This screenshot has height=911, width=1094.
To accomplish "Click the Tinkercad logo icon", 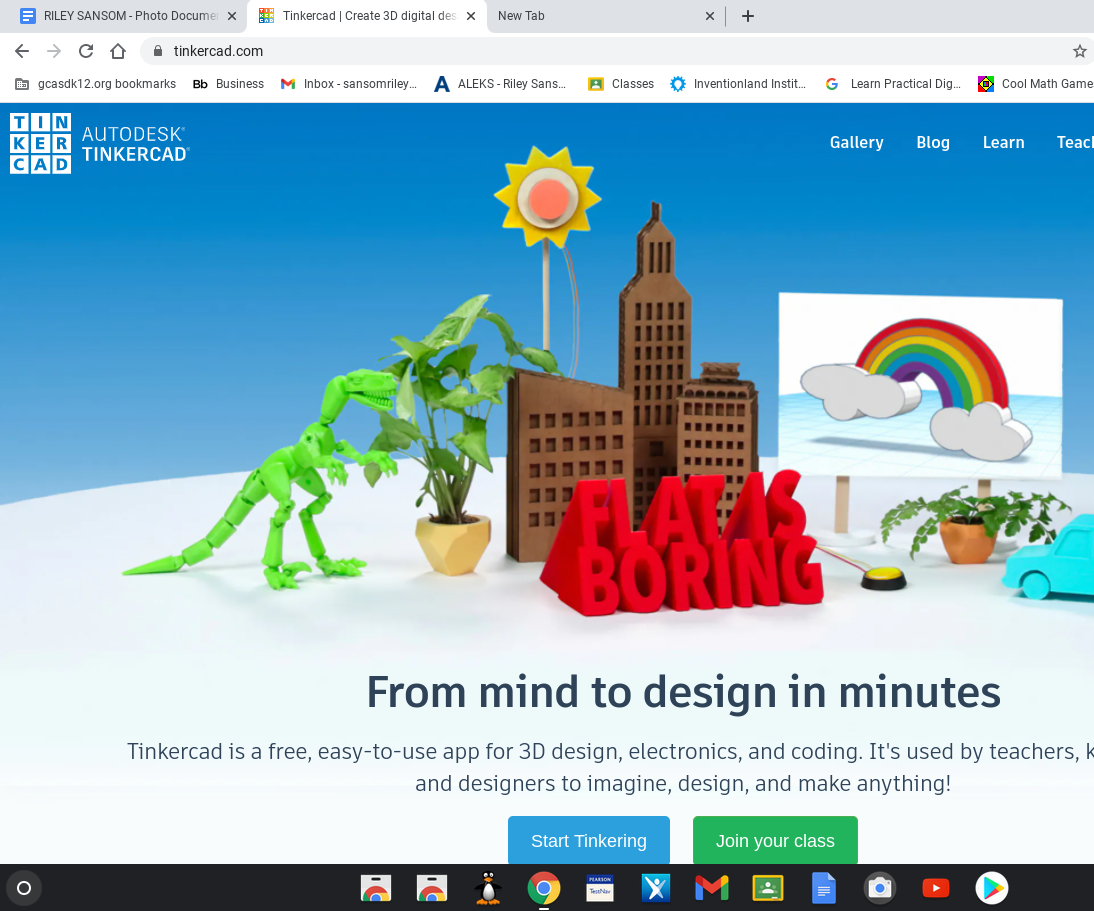I will coord(40,142).
